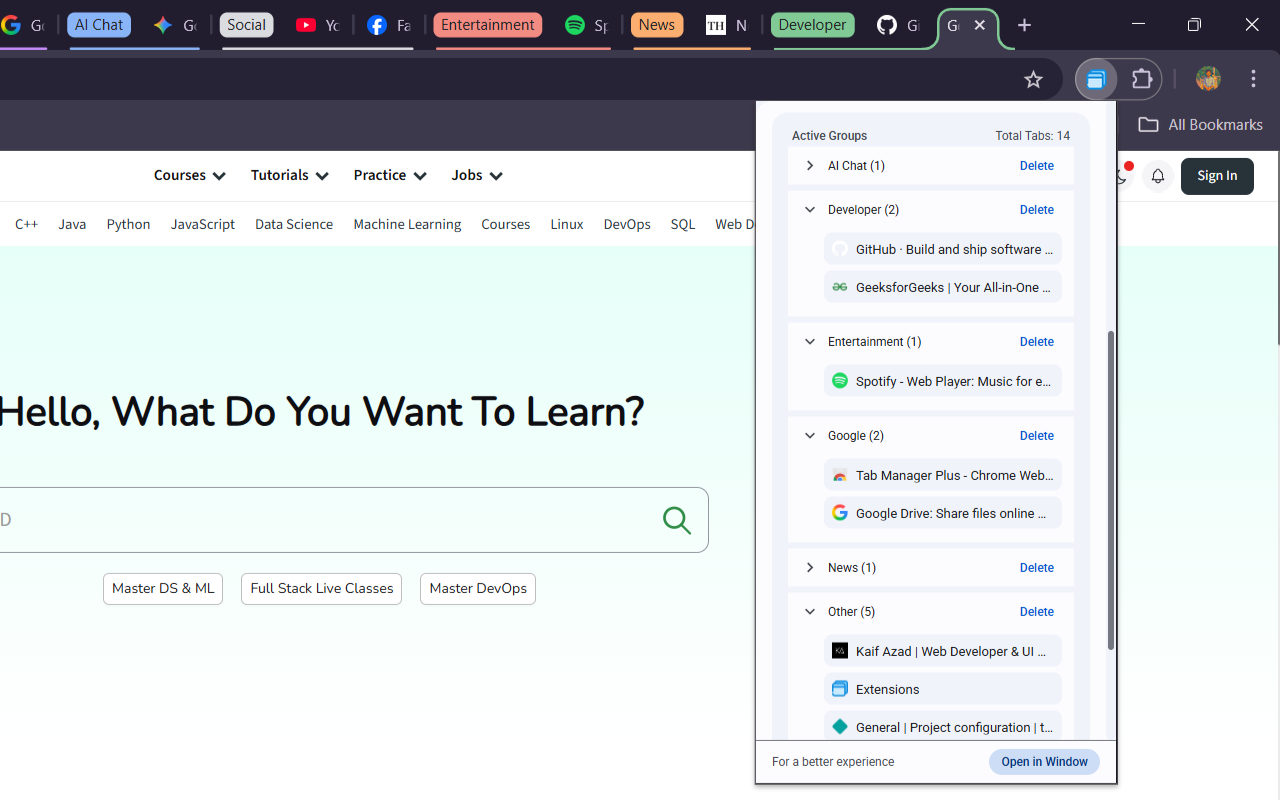This screenshot has width=1280, height=800.
Task: Close the active GeeksforGeeks tab
Action: [x=979, y=25]
